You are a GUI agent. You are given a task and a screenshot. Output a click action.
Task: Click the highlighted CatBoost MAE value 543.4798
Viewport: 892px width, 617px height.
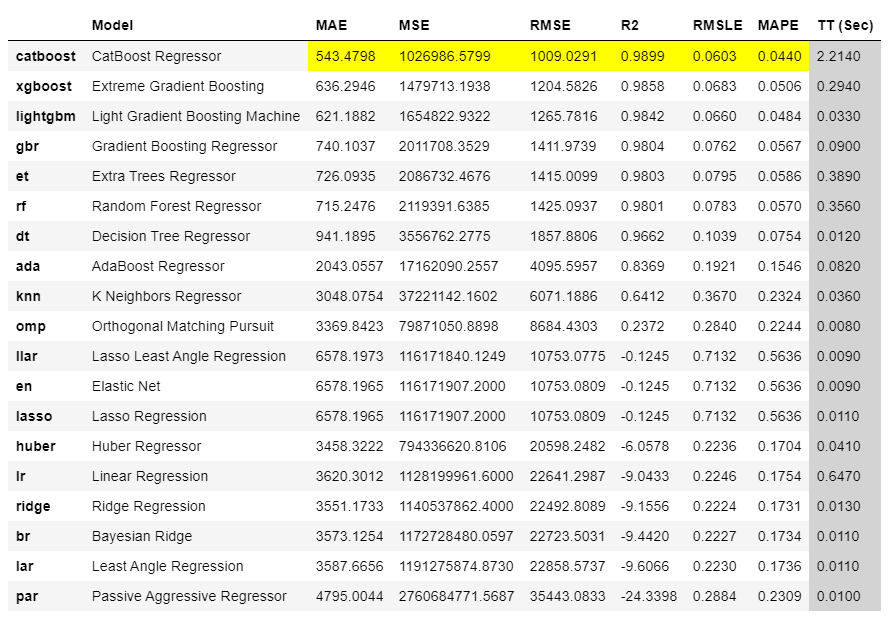click(346, 57)
